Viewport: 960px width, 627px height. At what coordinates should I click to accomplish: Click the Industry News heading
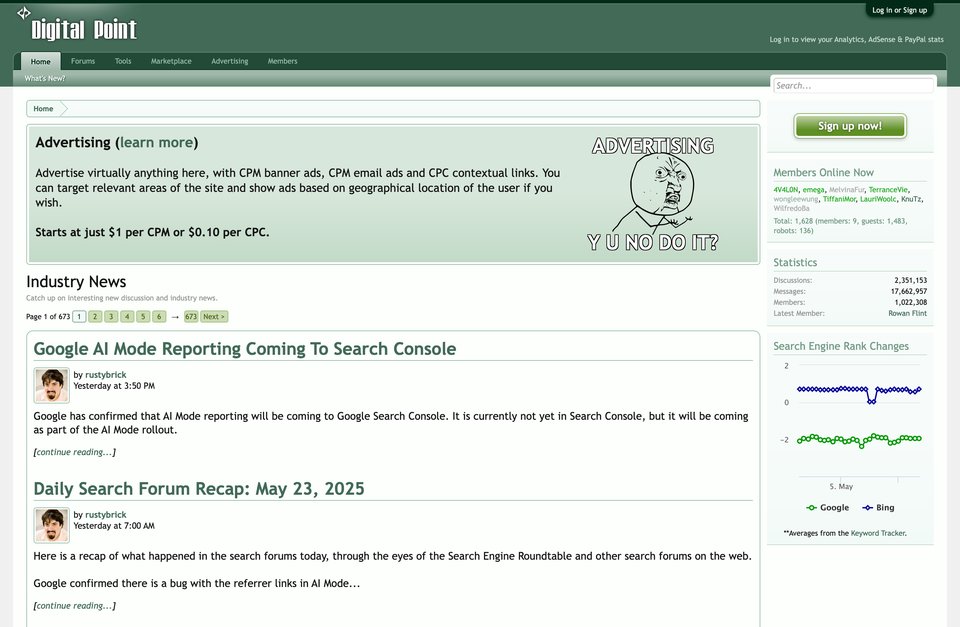point(76,282)
